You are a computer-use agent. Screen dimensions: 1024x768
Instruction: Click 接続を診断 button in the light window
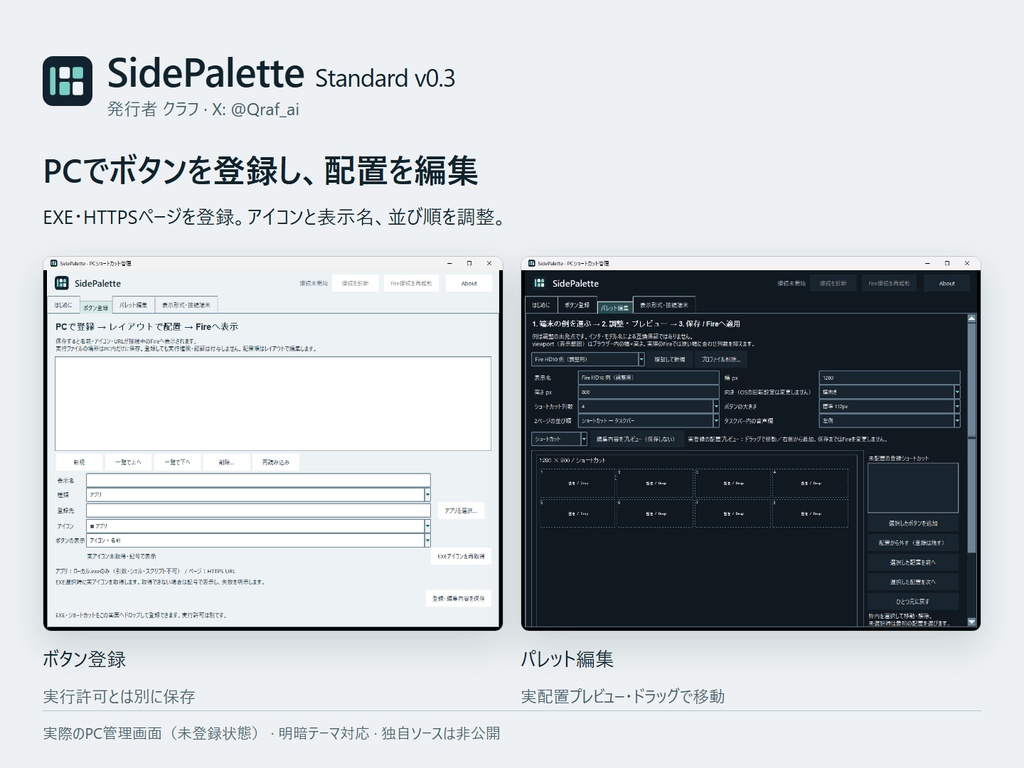point(355,283)
